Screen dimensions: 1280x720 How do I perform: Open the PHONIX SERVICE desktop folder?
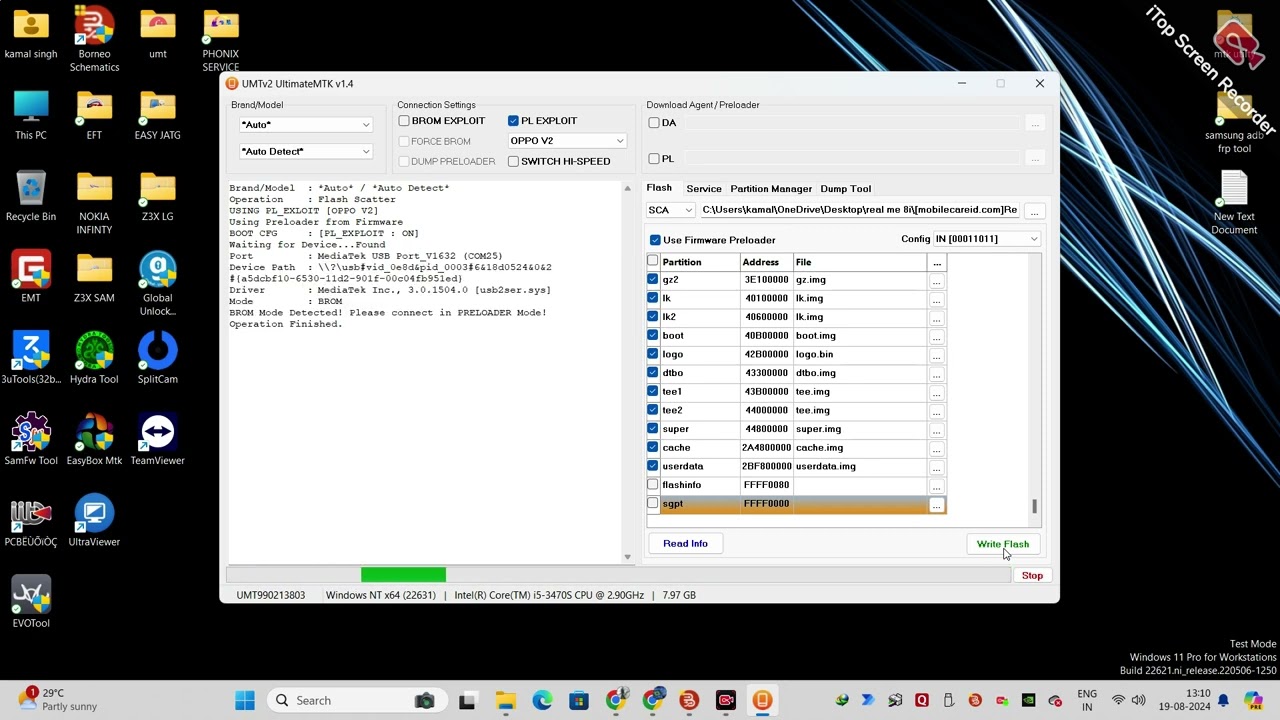coord(220,40)
